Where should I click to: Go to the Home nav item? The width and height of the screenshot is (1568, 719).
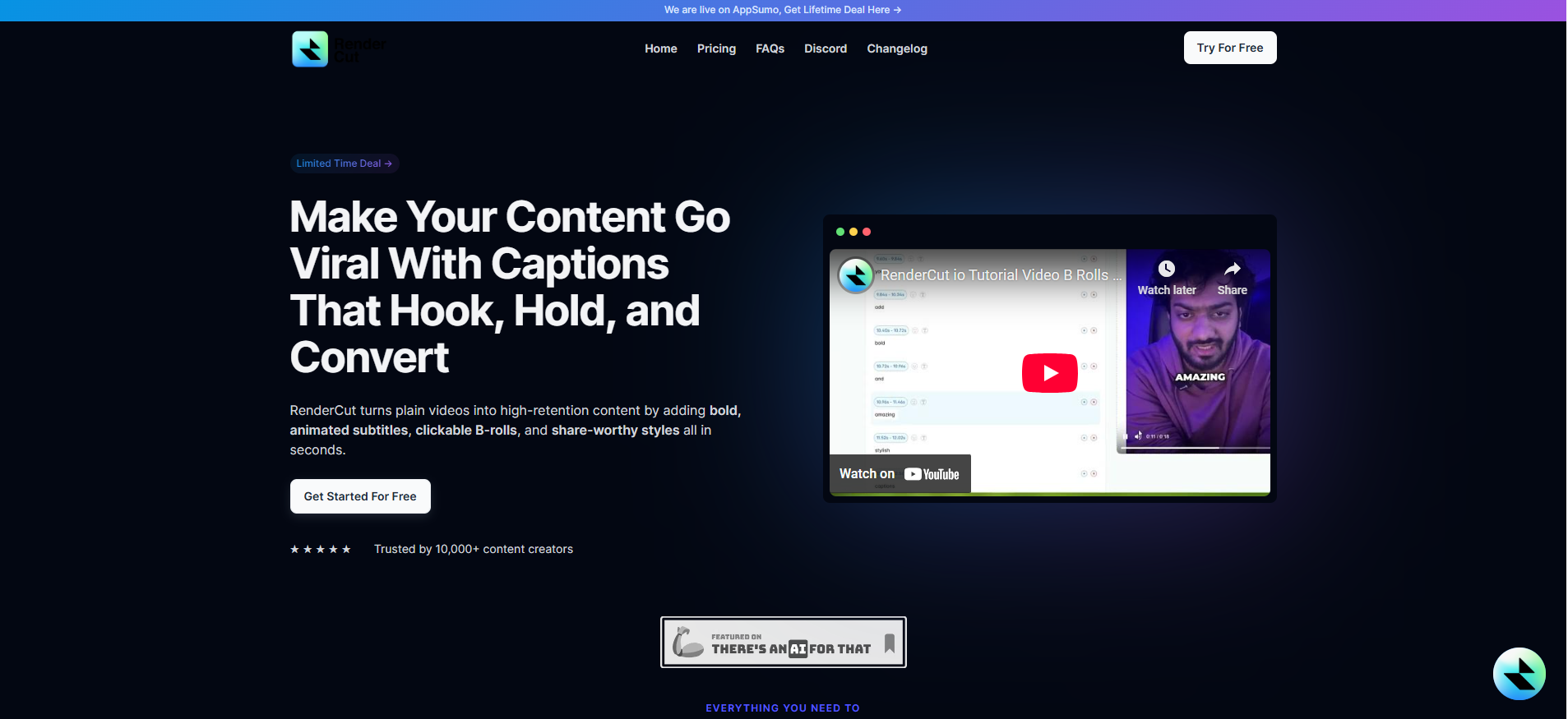coord(661,48)
